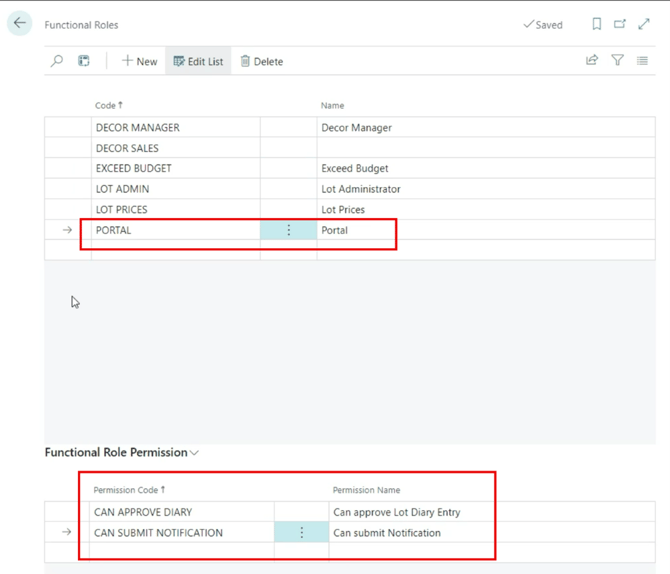Open the search magnifier icon
Screen dimensions: 670x574
pos(57,61)
